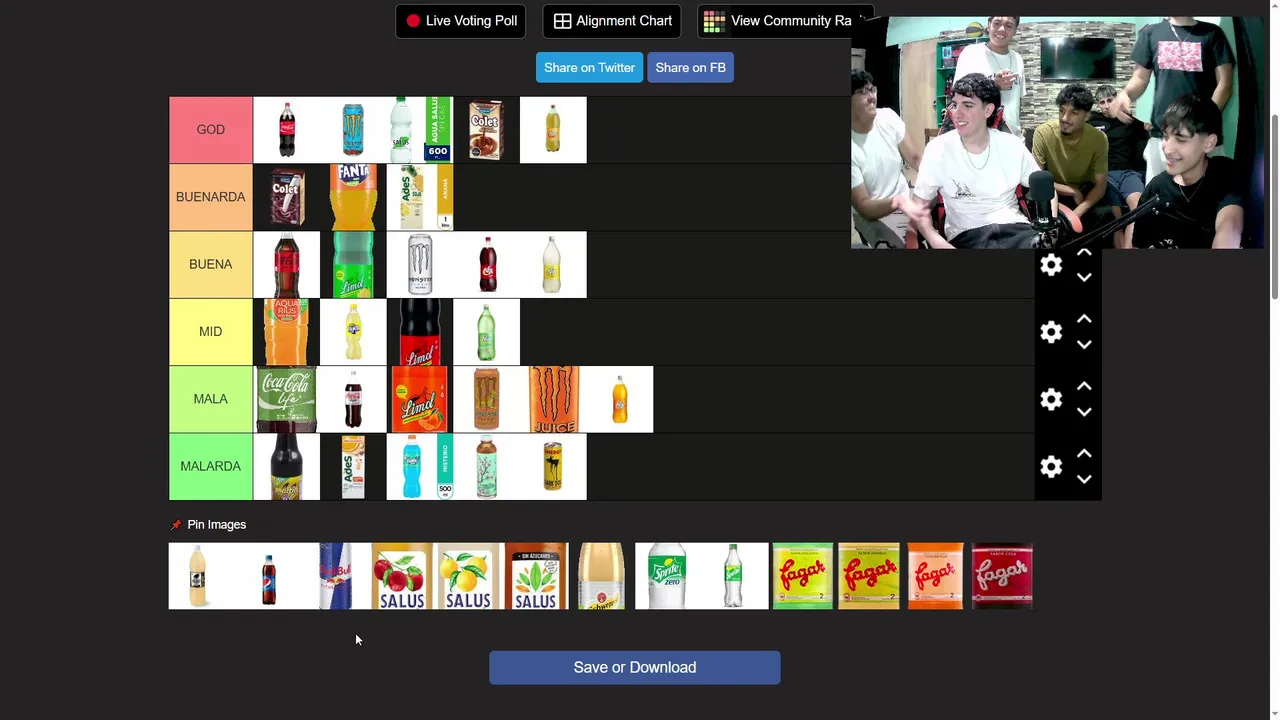
Task: Select the Colet carton in BUENARDA tier
Action: (287, 197)
